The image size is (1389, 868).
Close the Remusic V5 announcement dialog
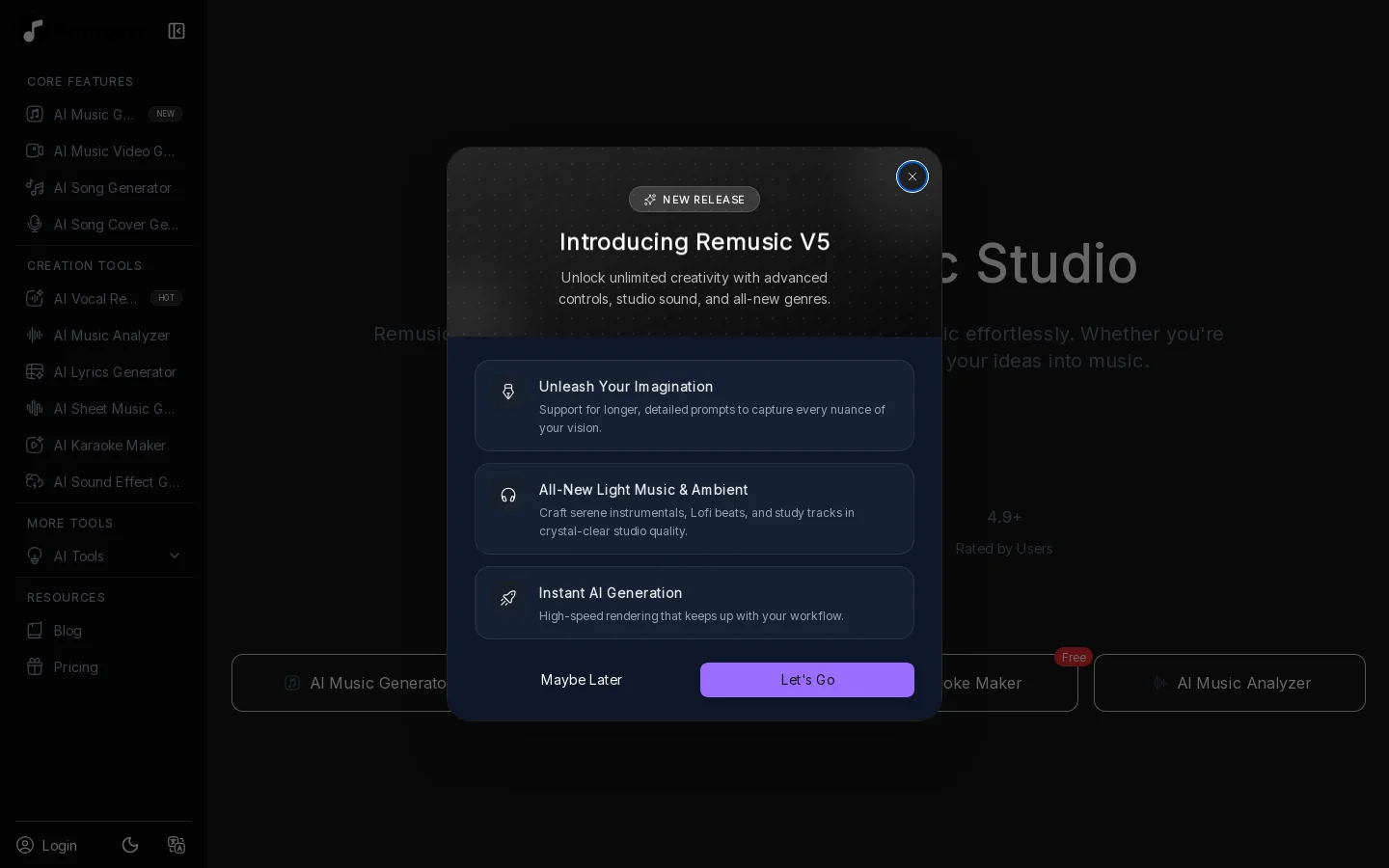912,176
